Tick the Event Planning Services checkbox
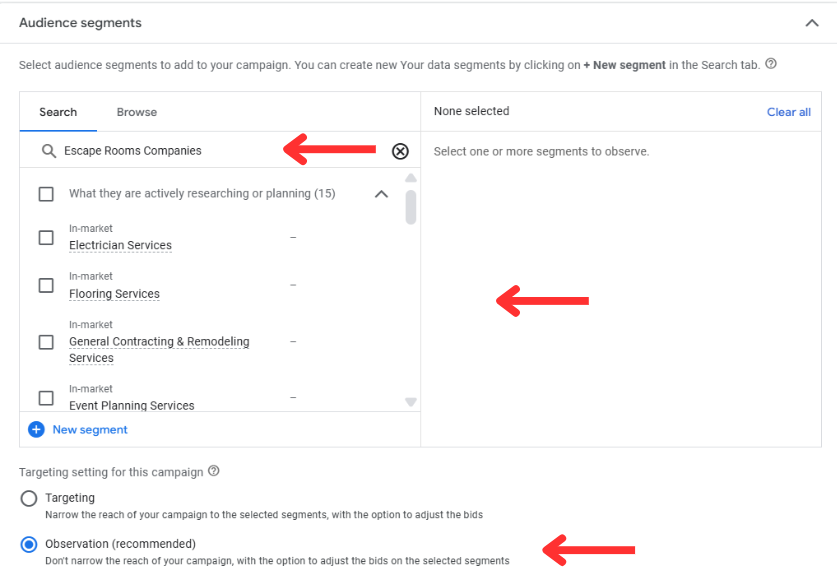Viewport: 837px width, 588px height. pos(46,398)
